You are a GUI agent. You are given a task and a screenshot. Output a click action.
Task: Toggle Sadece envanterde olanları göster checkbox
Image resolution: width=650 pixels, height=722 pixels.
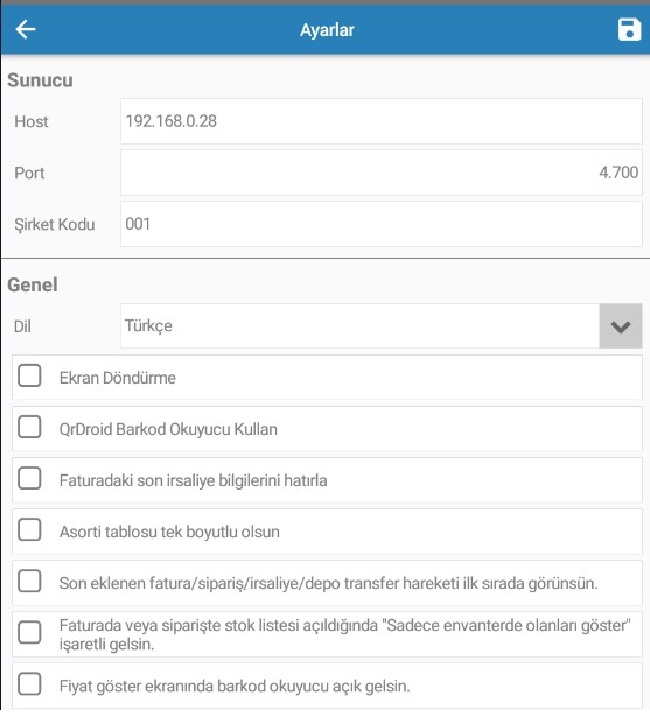tap(30, 632)
